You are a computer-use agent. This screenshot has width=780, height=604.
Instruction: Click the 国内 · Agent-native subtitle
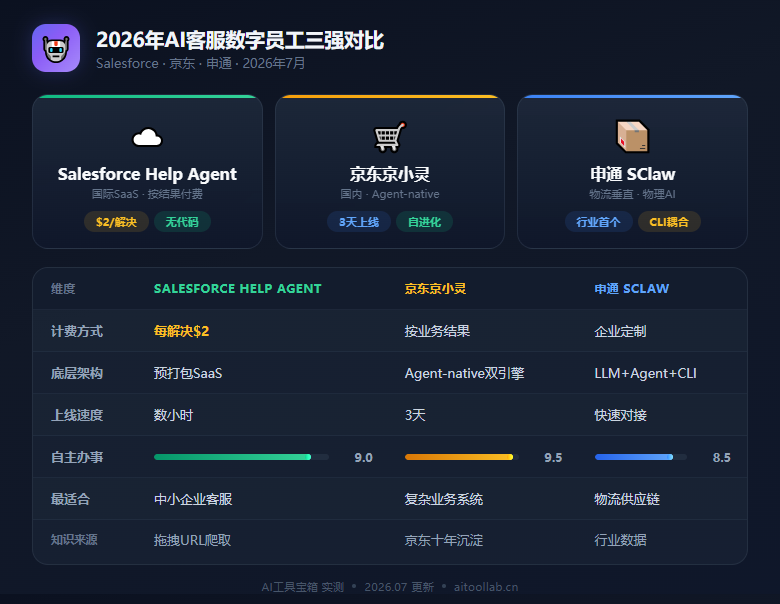click(390, 194)
